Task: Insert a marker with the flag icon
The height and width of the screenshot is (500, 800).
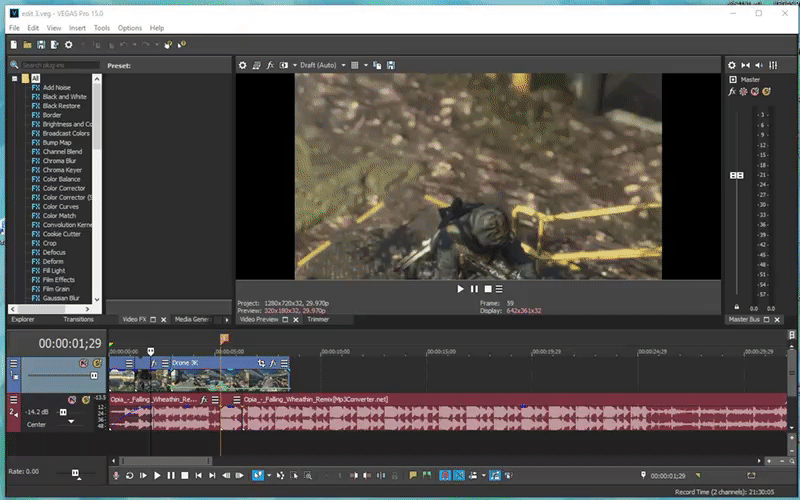Action: click(x=413, y=476)
